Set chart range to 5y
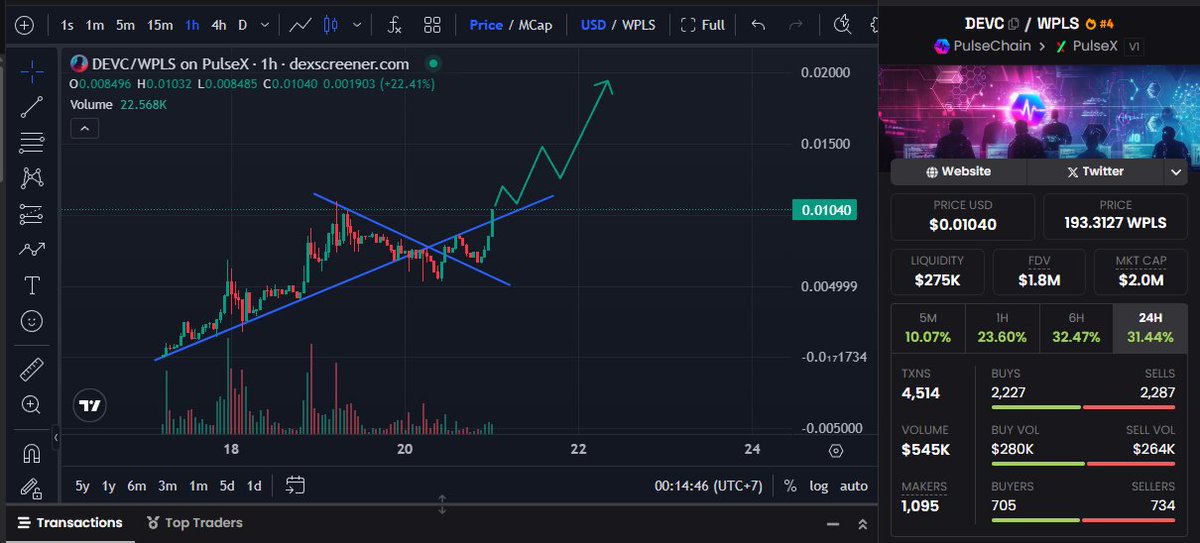This screenshot has width=1200, height=543. [x=82, y=486]
